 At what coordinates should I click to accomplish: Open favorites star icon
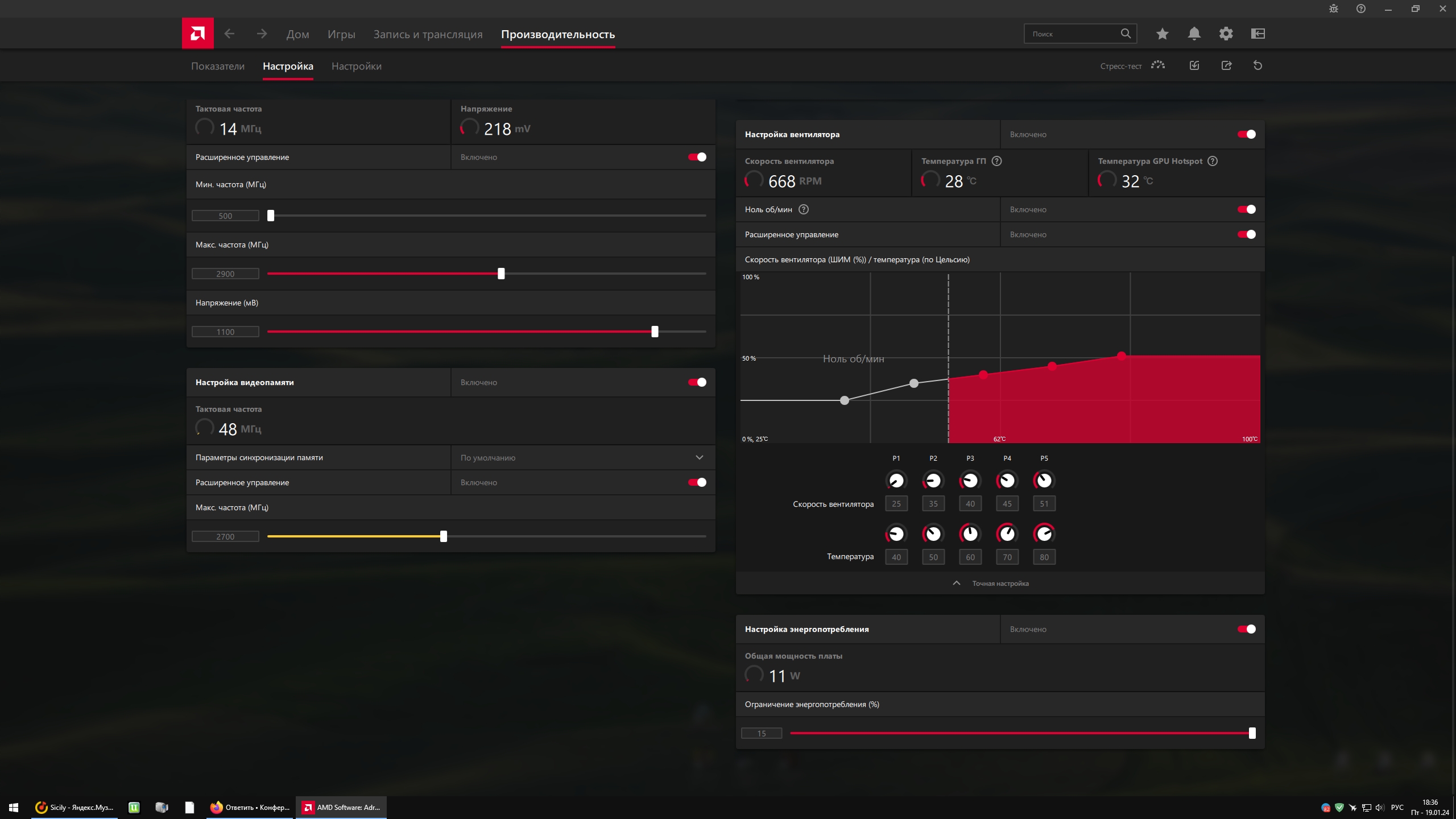point(1162,34)
